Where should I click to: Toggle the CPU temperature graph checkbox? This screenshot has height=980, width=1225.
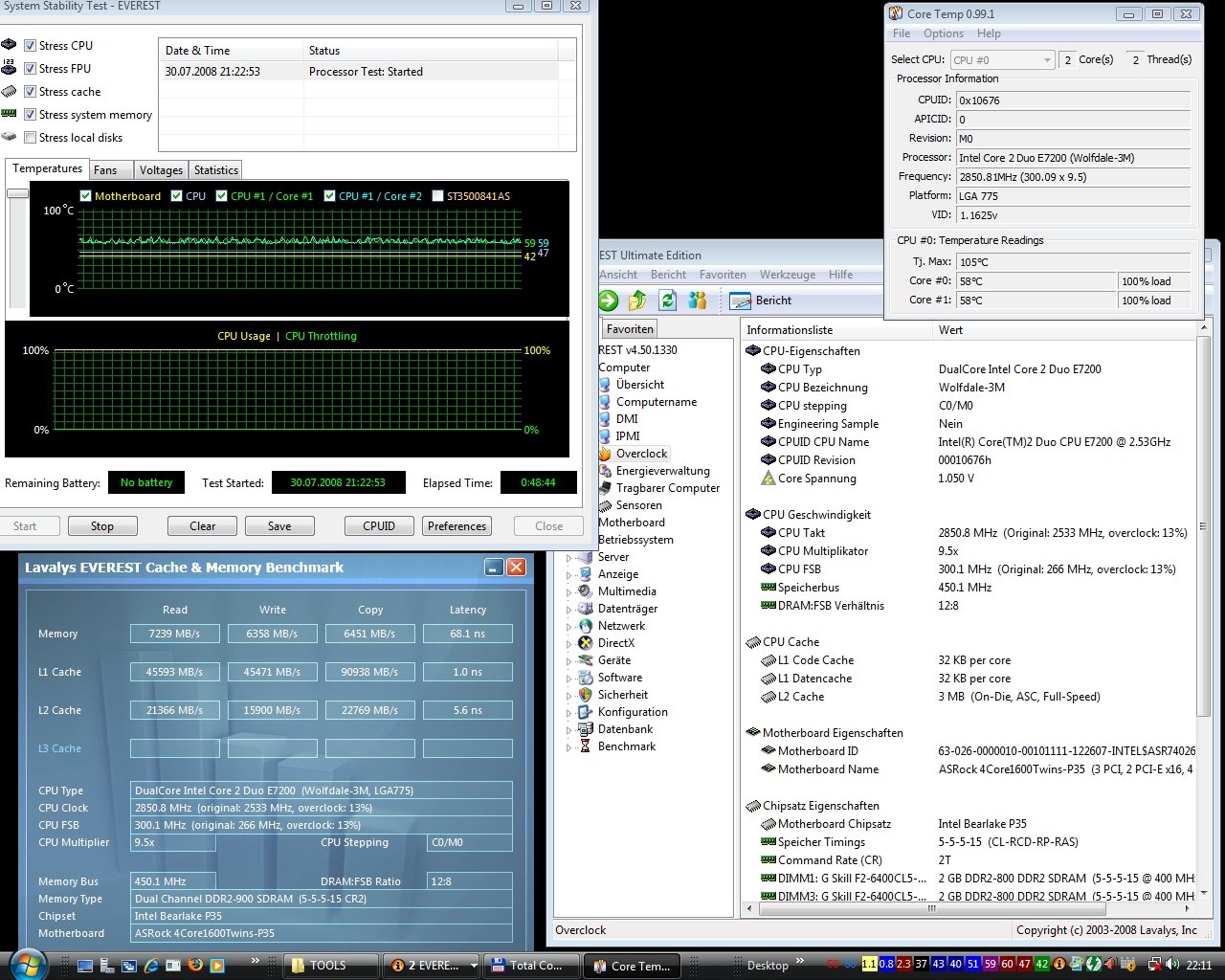pos(176,195)
